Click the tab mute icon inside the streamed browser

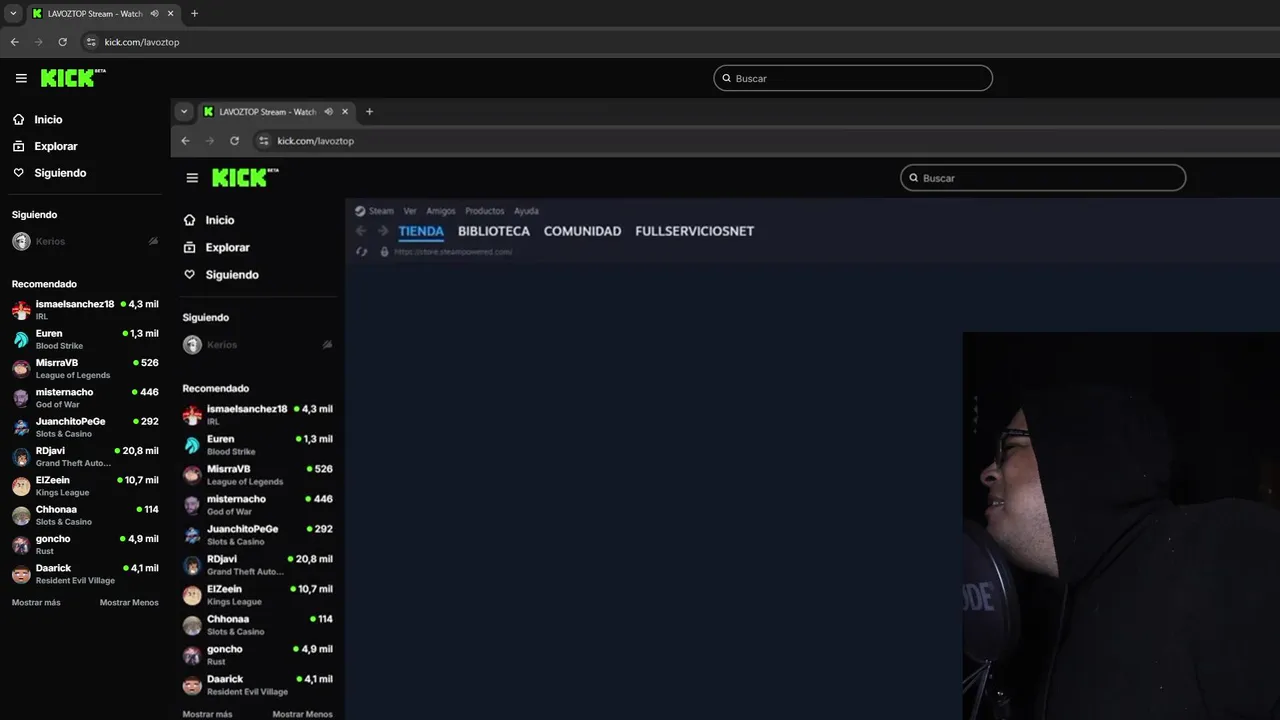(x=328, y=112)
